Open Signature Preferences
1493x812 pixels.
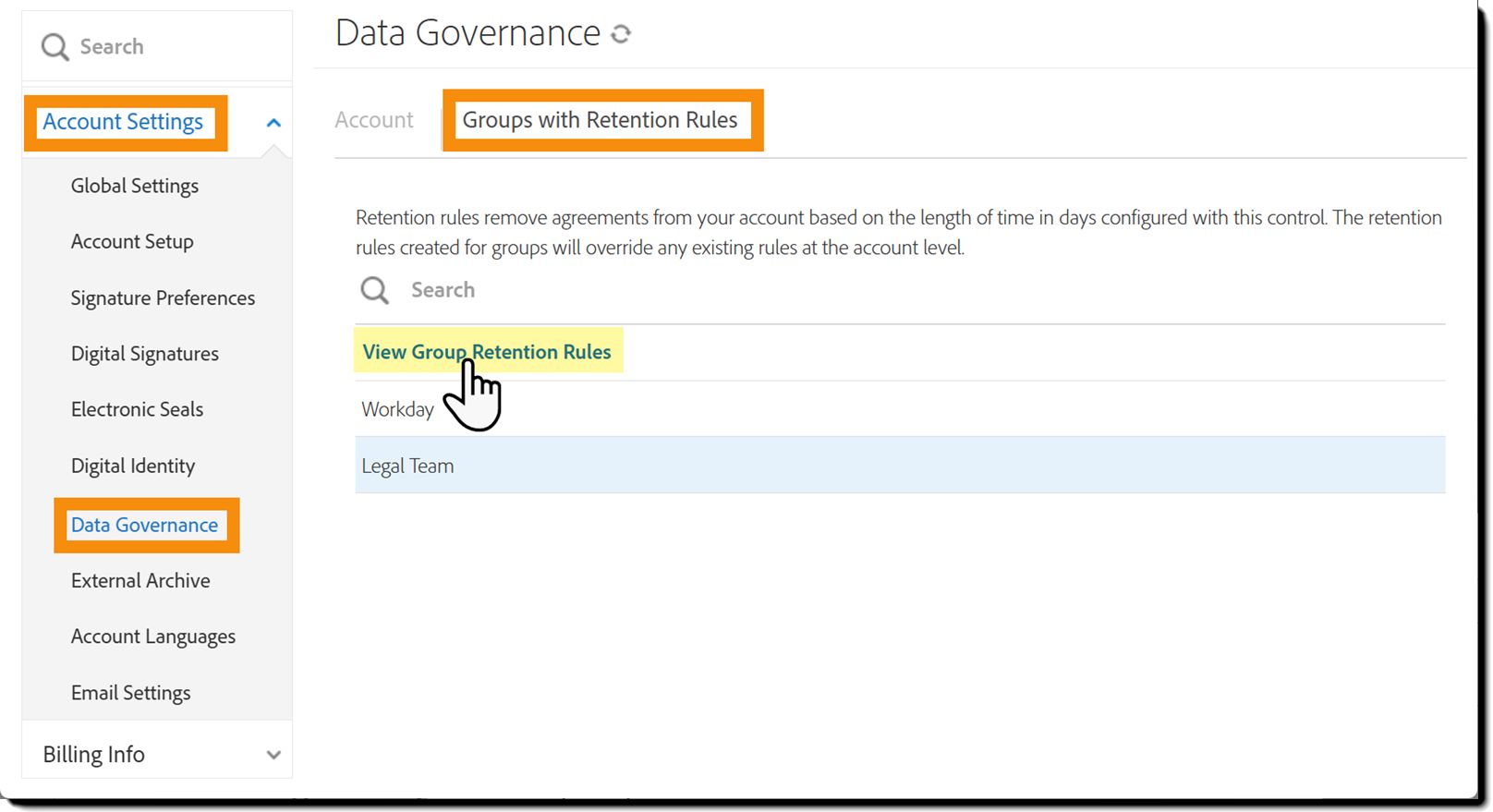(163, 298)
